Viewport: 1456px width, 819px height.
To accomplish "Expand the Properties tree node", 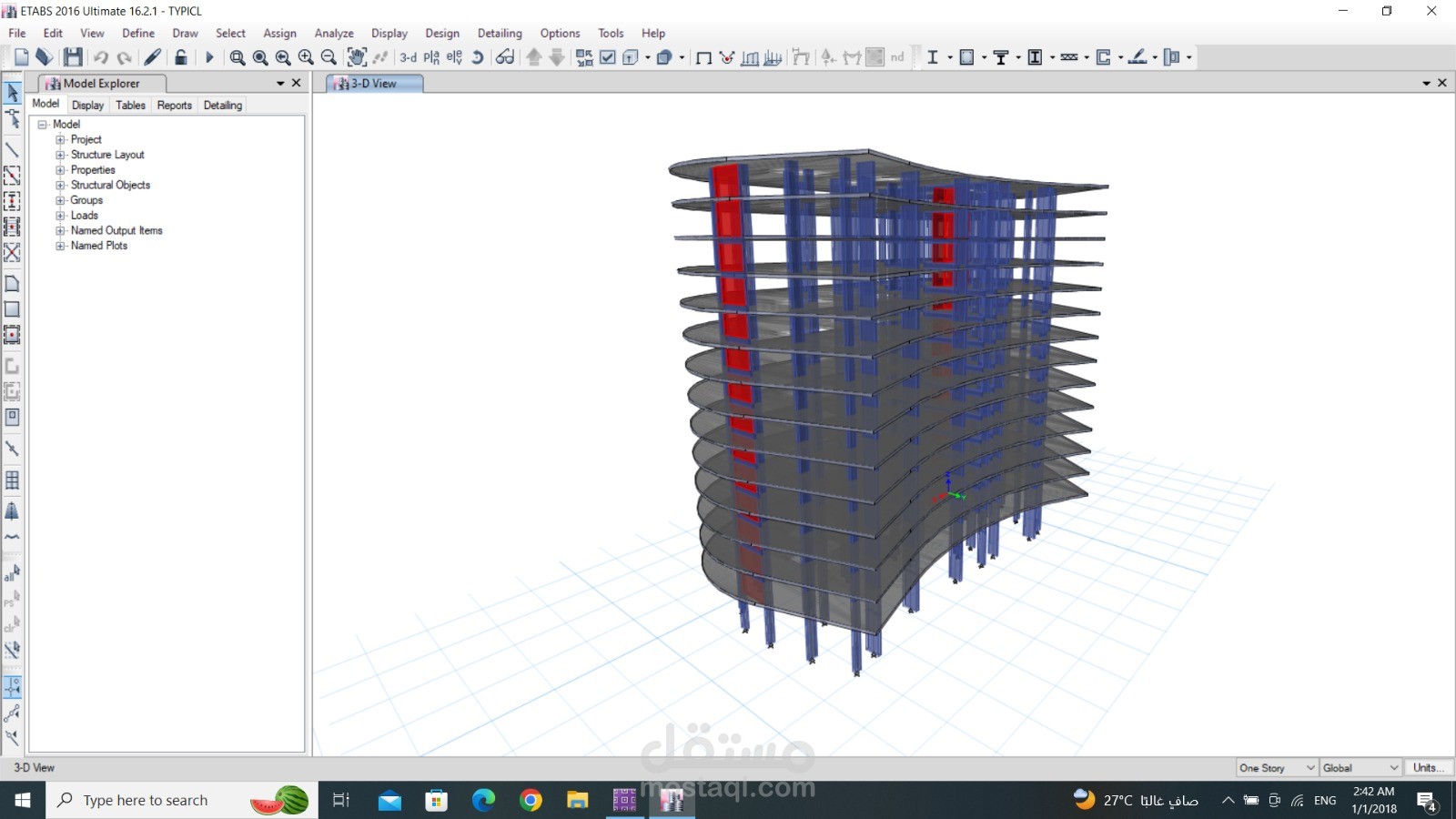I will tap(60, 170).
